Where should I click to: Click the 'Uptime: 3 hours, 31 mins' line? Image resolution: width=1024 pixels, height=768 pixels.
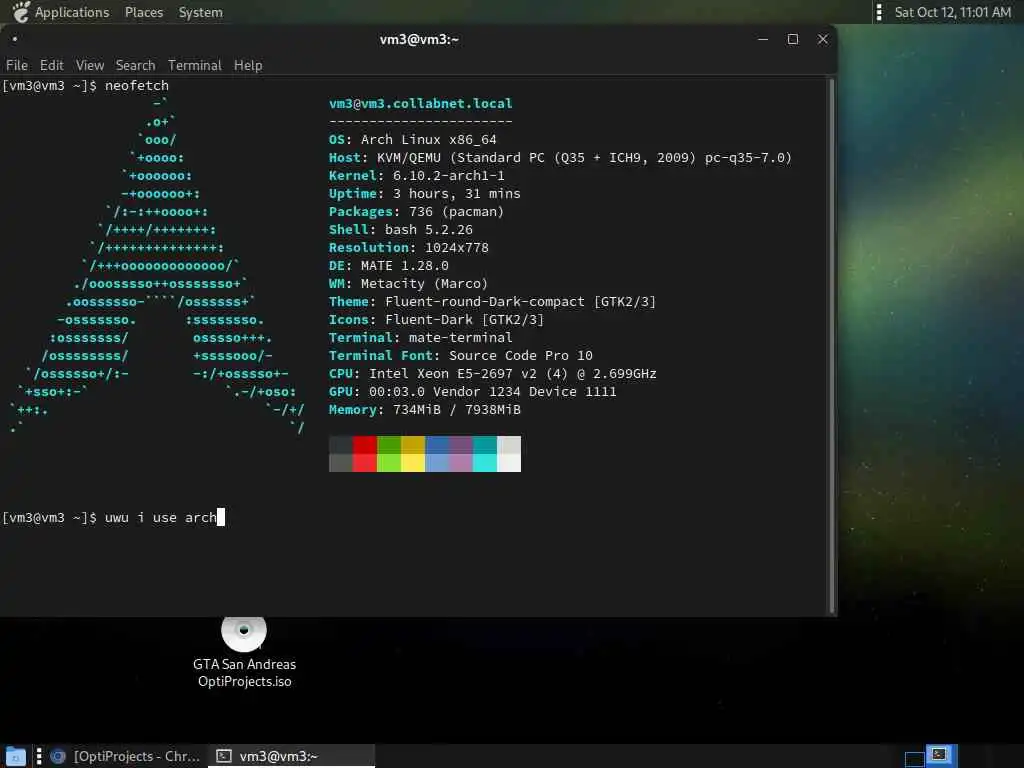click(x=424, y=193)
